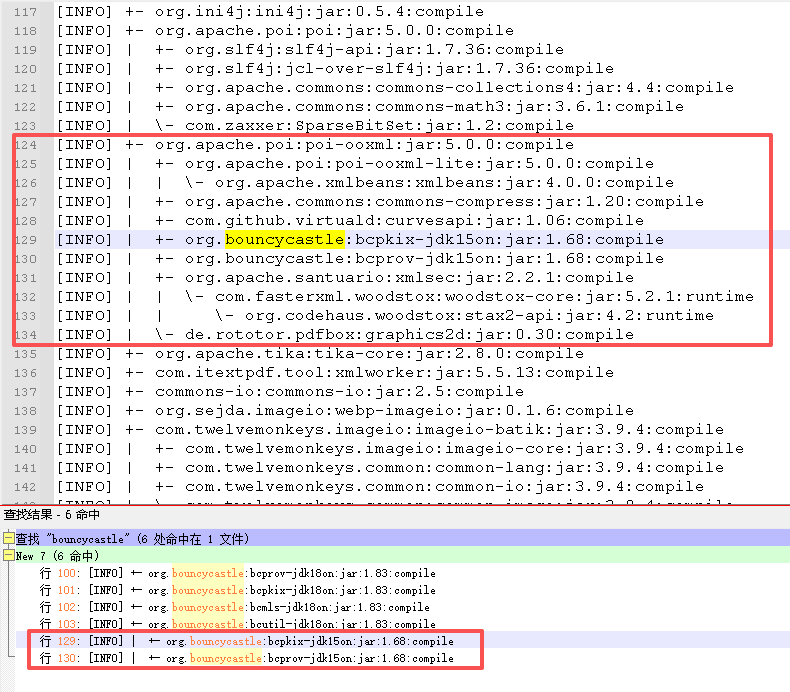
Task: Select the slf4j-api:jar:1.7.36 line
Action: 310,49
